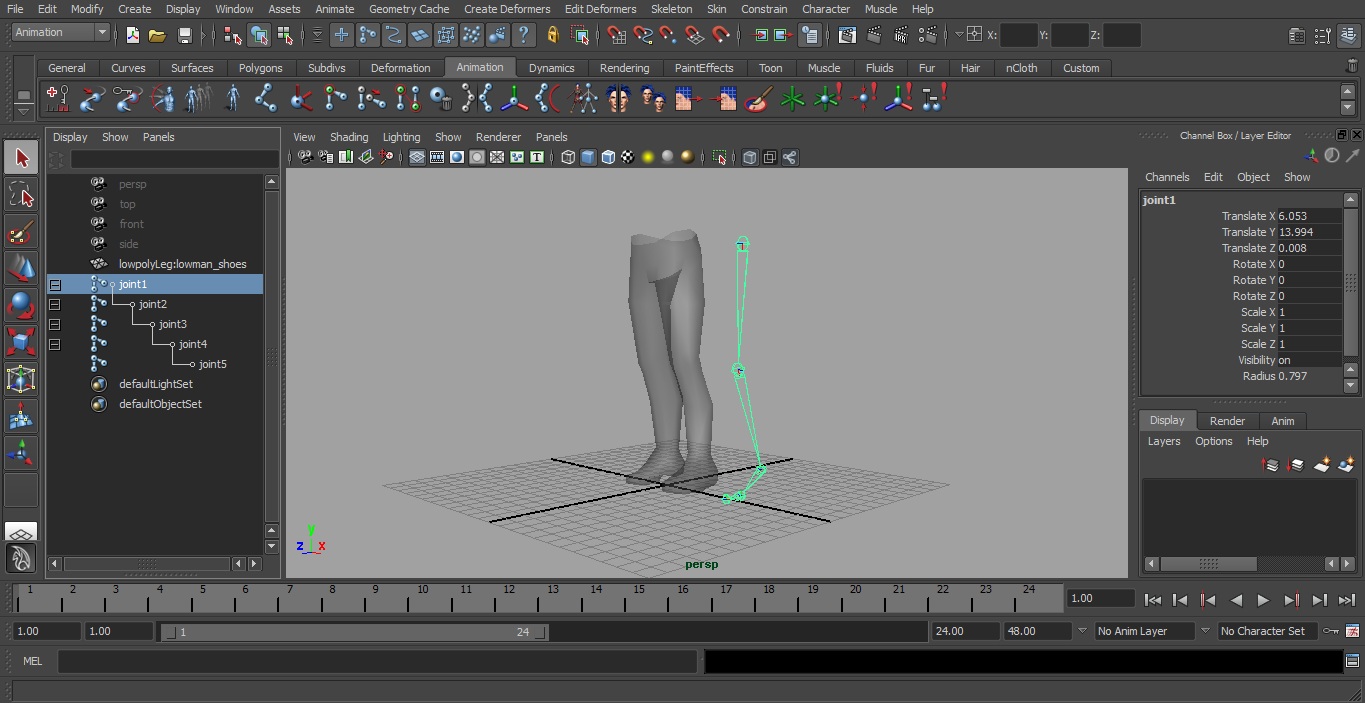Open the Layers menu in Layer Editor

click(x=1164, y=441)
